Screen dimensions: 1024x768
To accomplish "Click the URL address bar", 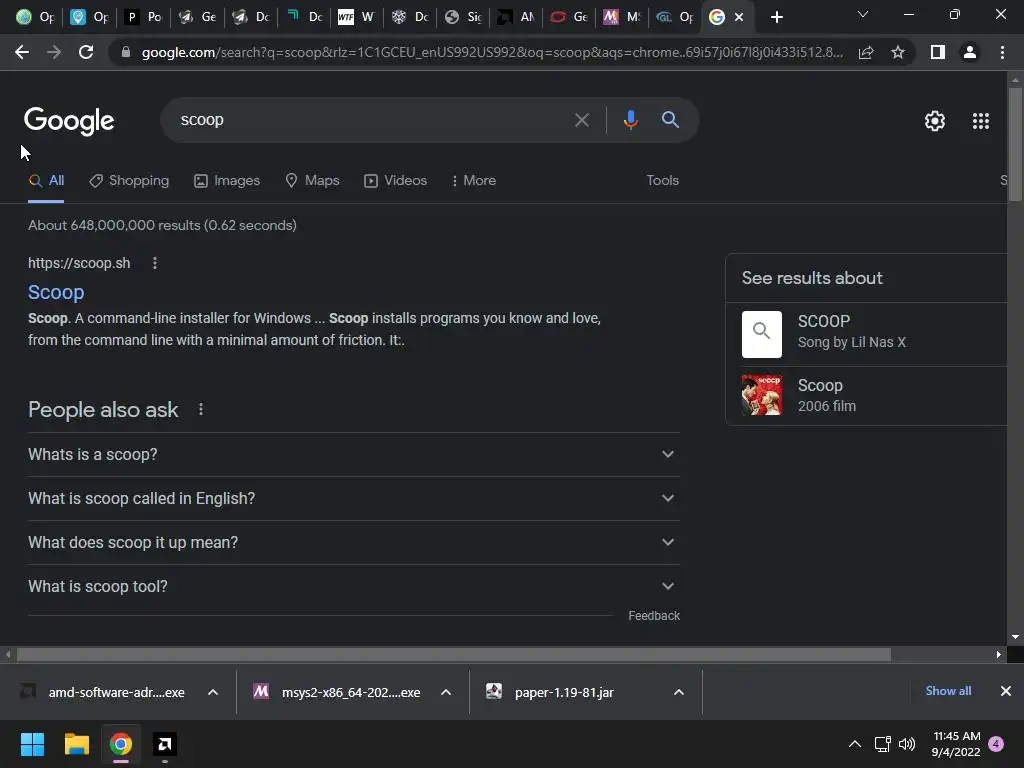I will pos(492,52).
